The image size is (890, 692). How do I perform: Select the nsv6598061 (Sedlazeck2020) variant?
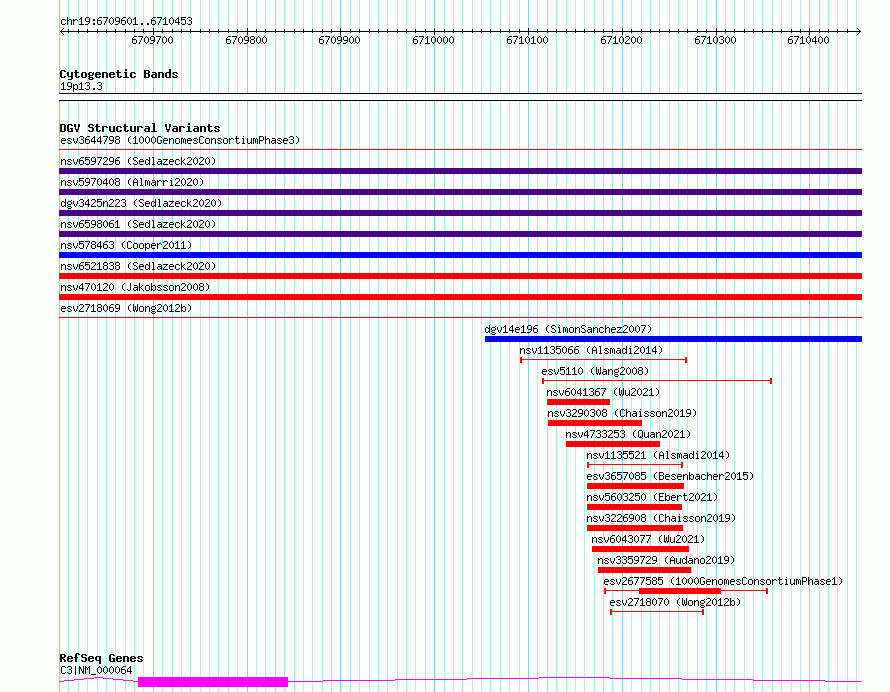[460, 234]
